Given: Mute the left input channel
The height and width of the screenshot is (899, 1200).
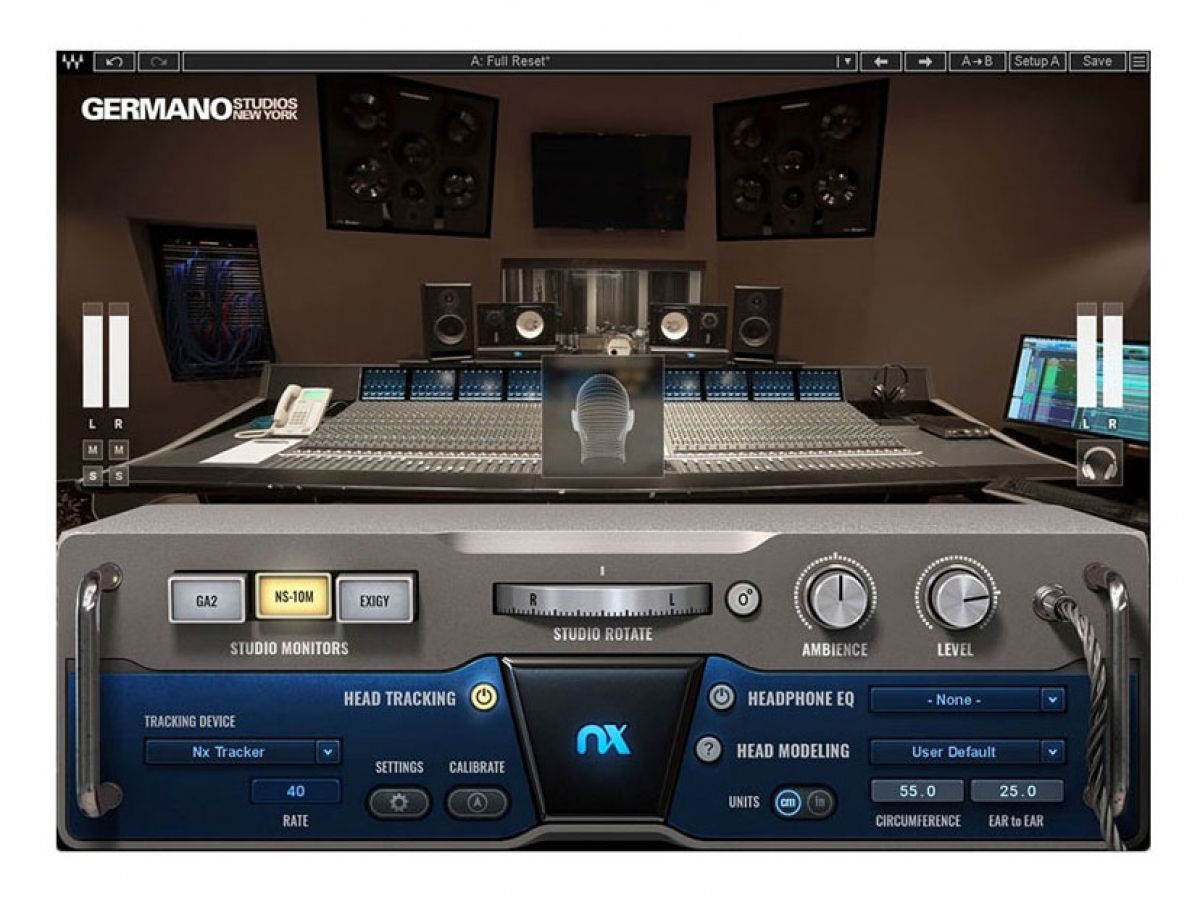Looking at the screenshot, I should (x=93, y=450).
